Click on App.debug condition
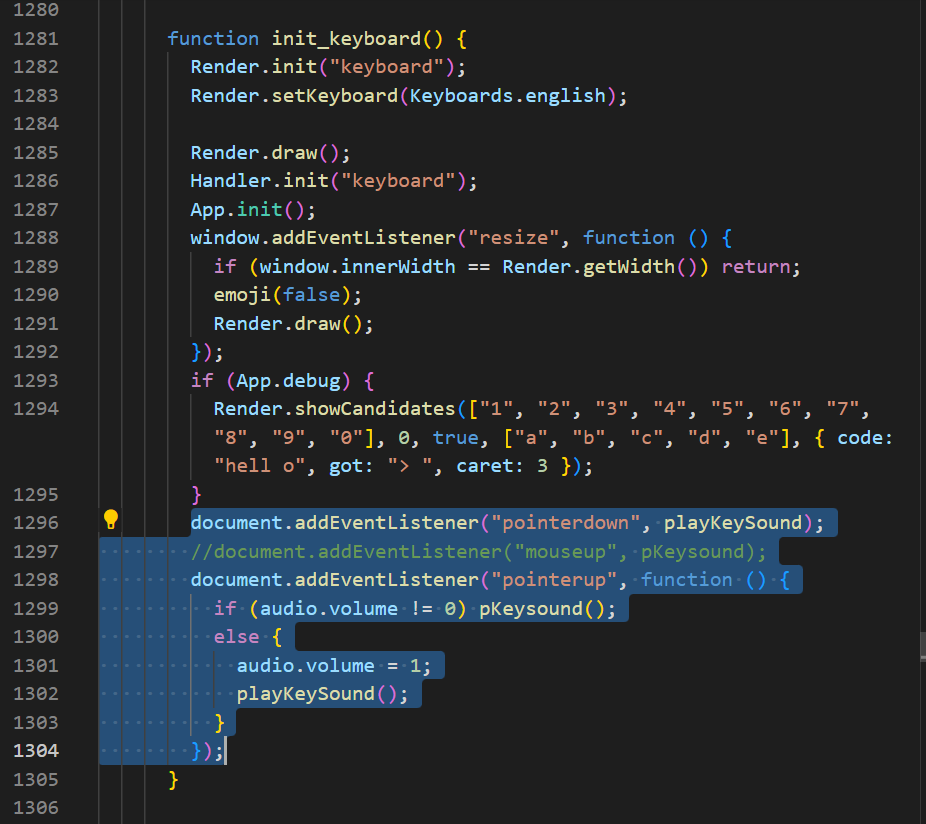926x824 pixels. point(288,381)
